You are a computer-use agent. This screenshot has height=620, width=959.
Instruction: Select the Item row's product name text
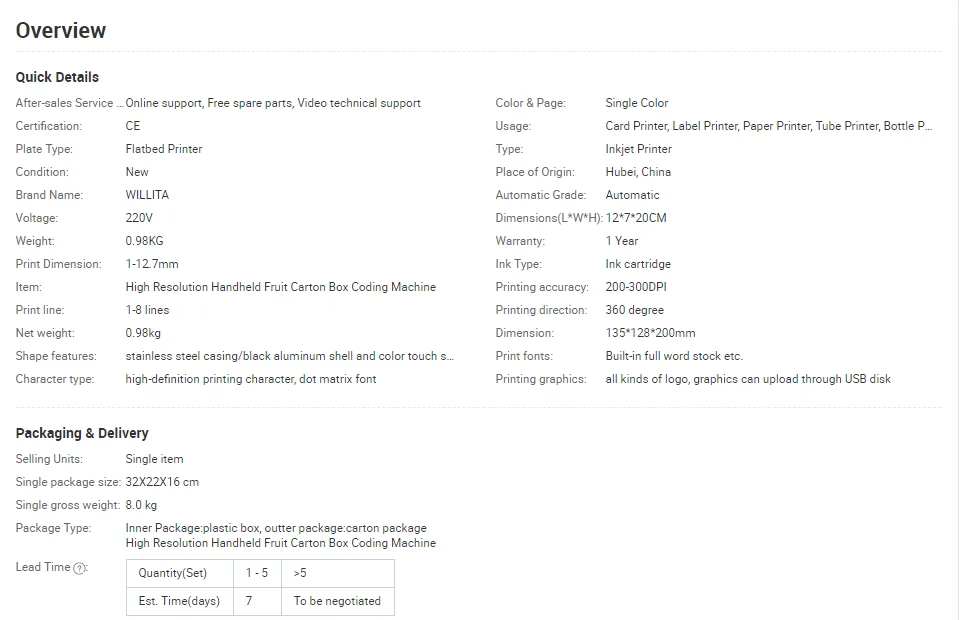[281, 287]
